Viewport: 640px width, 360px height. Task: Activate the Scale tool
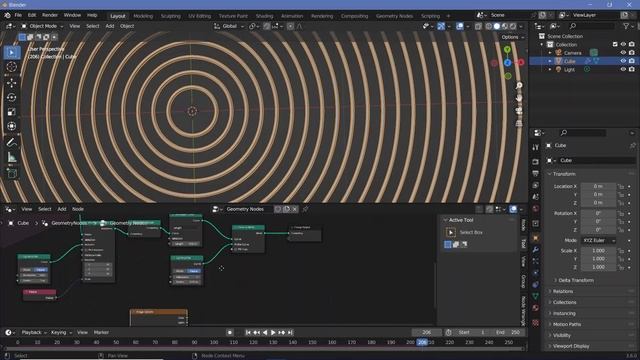click(x=12, y=111)
